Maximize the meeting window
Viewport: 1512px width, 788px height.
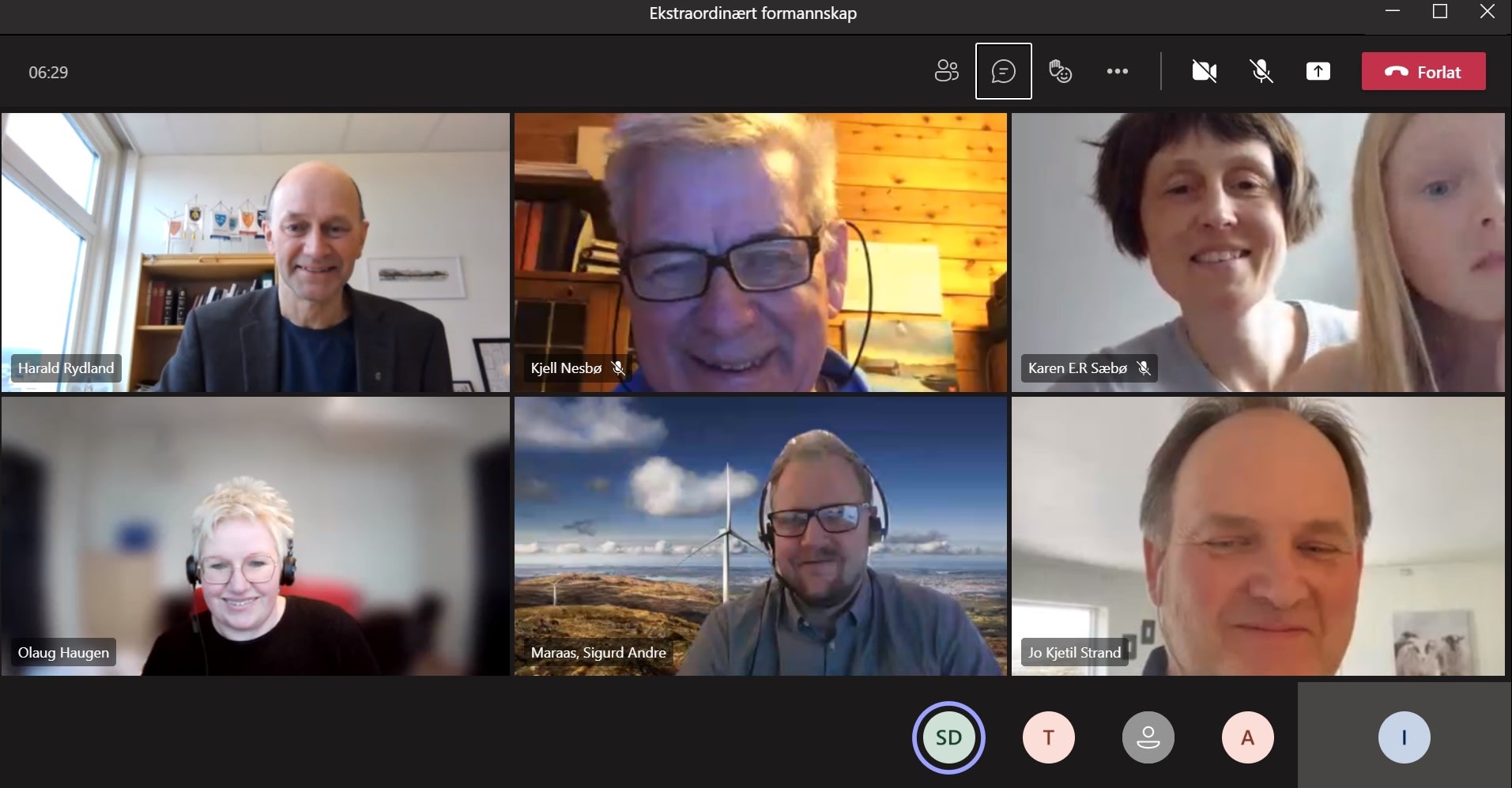point(1440,12)
